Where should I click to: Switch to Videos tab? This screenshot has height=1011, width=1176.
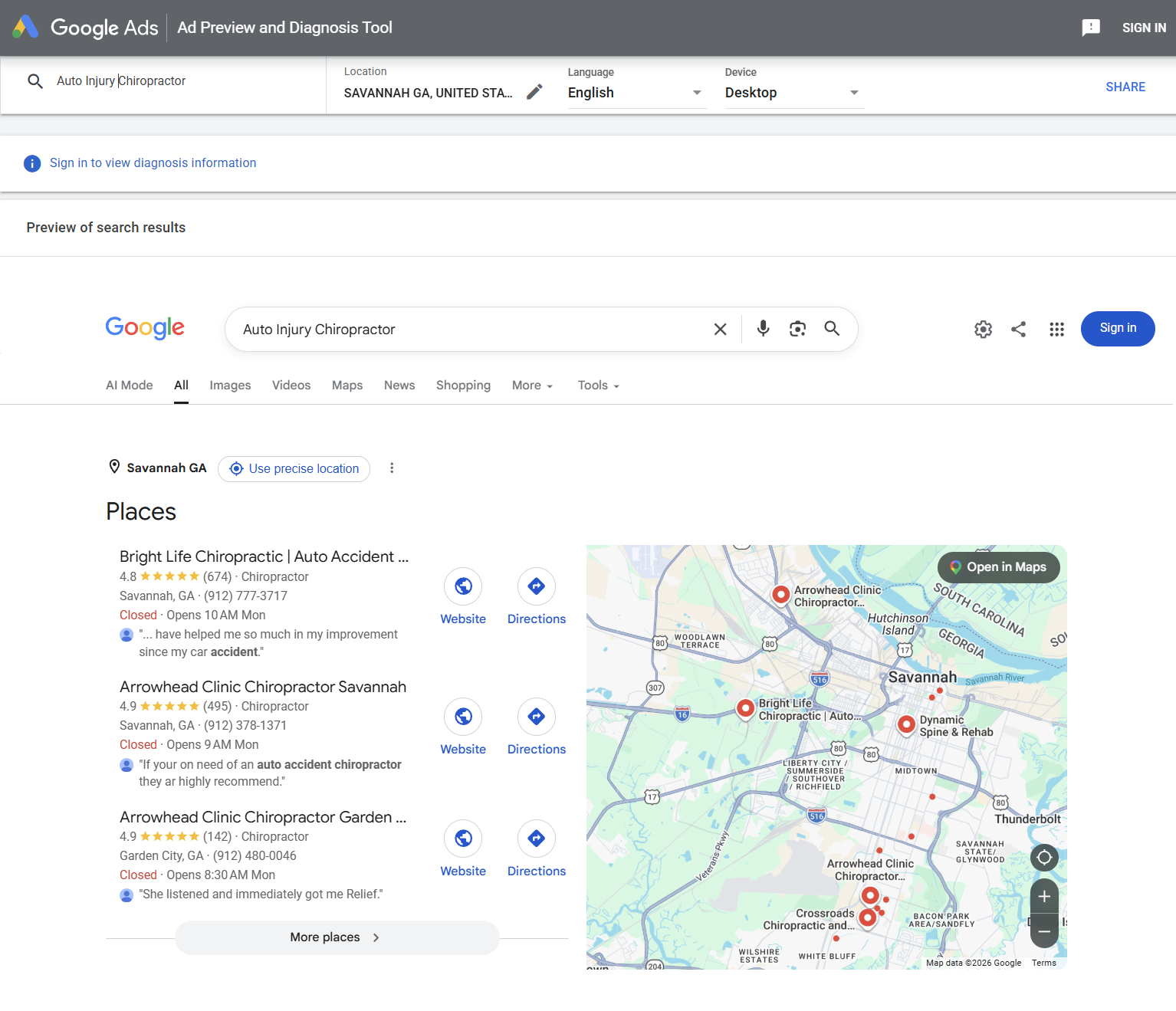tap(291, 386)
